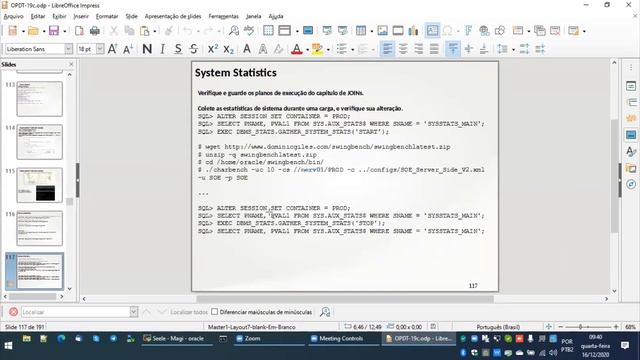This screenshot has width=640, height=360.
Task: Apply outline font effect icon
Action: (x=263, y=49)
